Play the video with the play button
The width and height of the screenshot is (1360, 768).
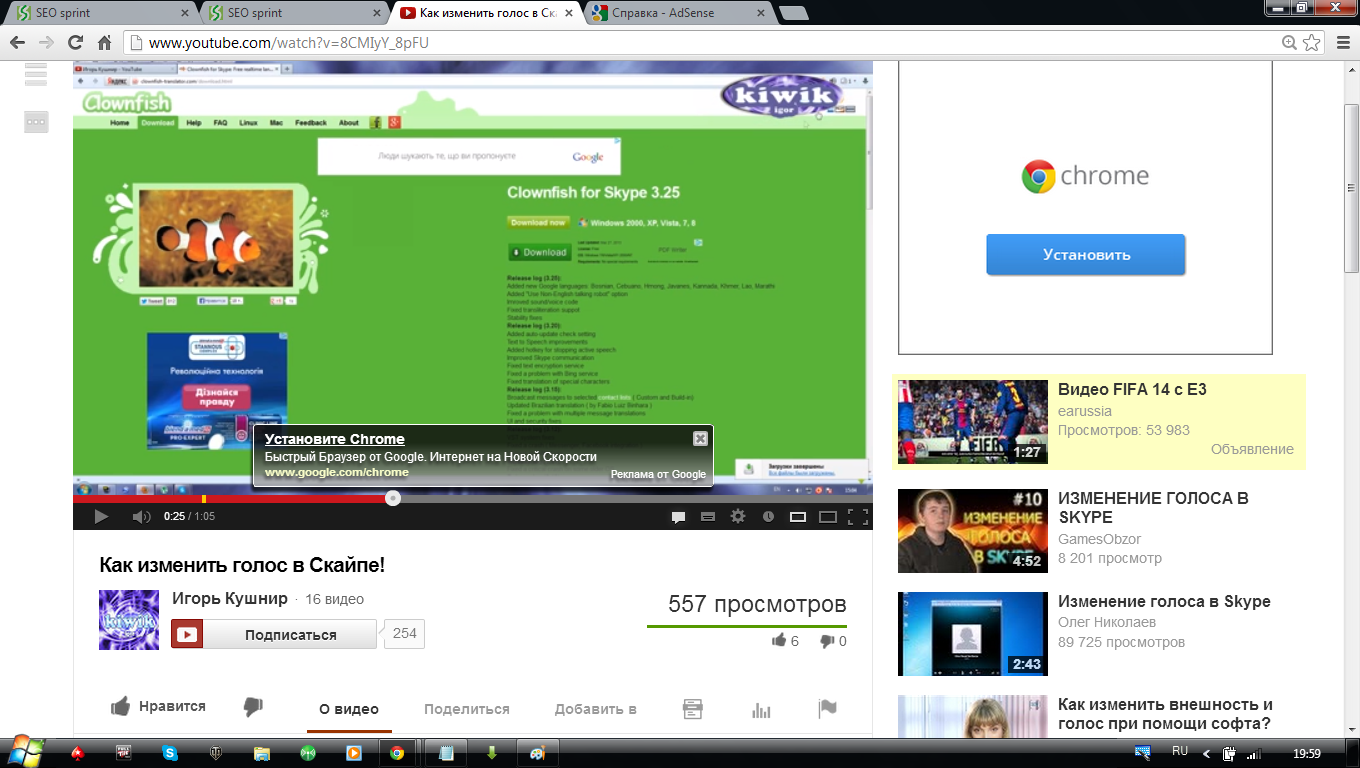(100, 517)
